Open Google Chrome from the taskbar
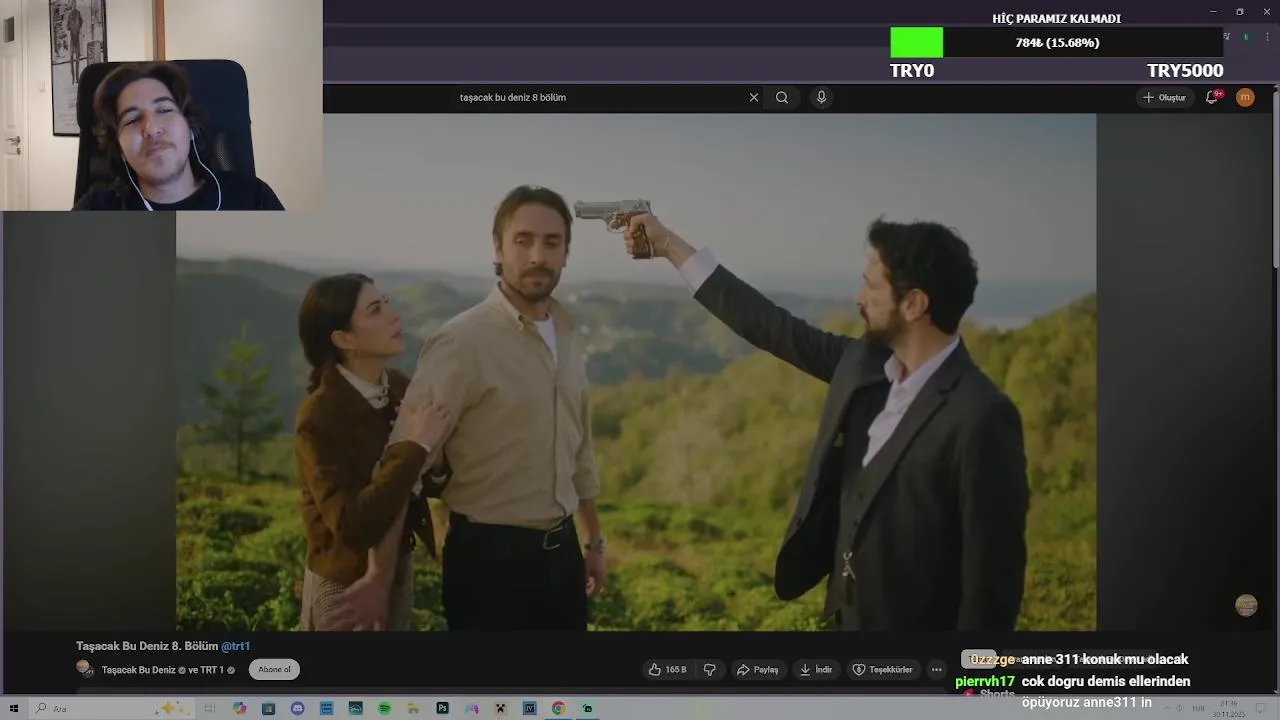This screenshot has height=720, width=1280. pyautogui.click(x=558, y=708)
